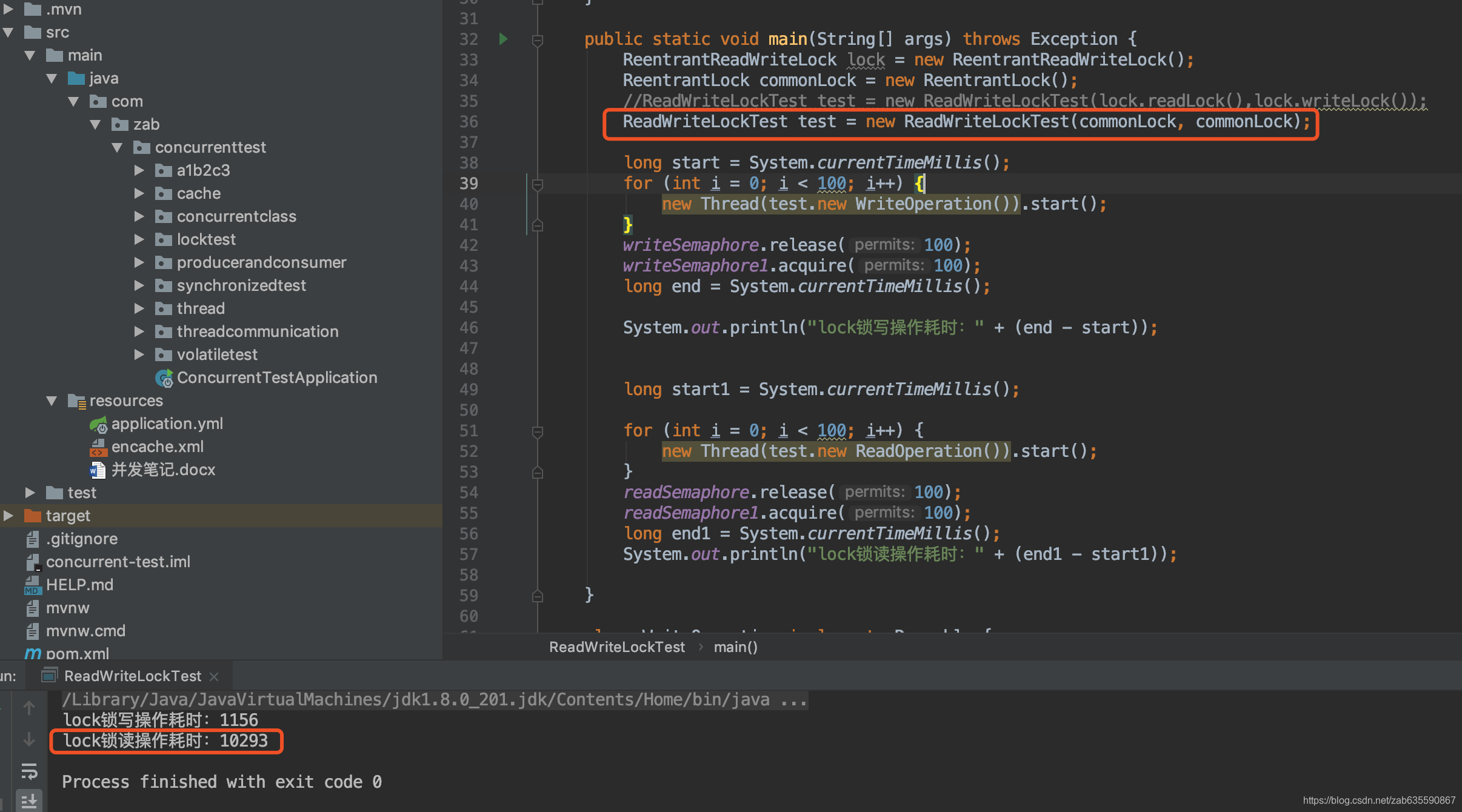Viewport: 1462px width, 812px height.
Task: Toggle soft-wrap in the console output
Action: tap(29, 771)
